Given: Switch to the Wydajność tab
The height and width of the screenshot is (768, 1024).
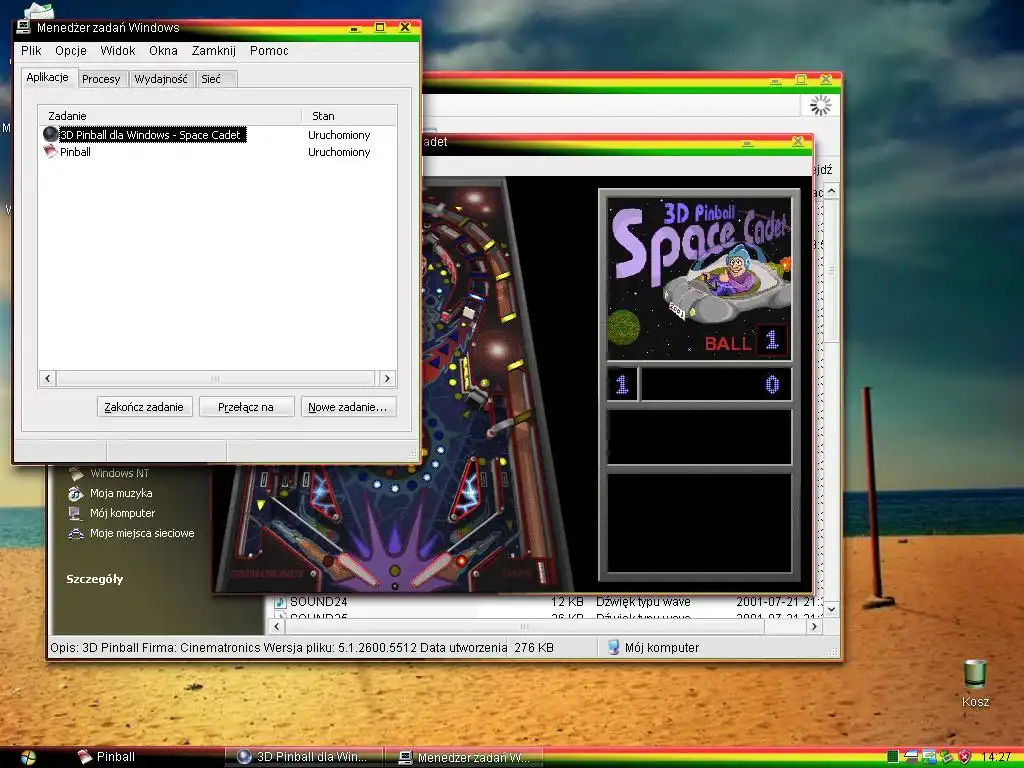Looking at the screenshot, I should [x=161, y=79].
